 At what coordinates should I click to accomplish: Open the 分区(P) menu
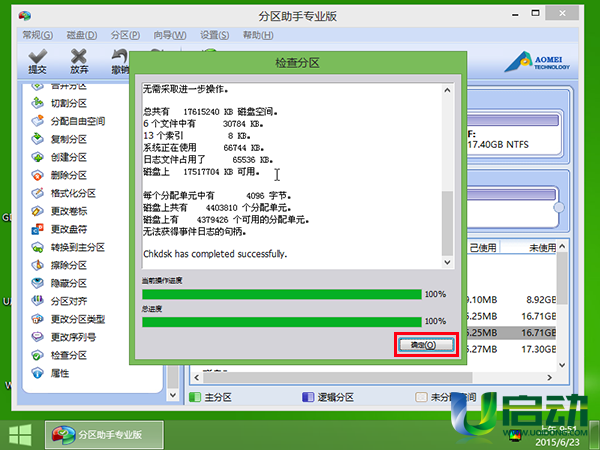(125, 35)
